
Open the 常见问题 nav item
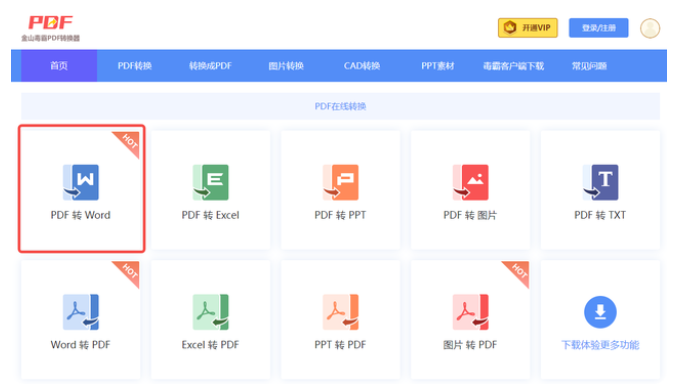[x=589, y=66]
